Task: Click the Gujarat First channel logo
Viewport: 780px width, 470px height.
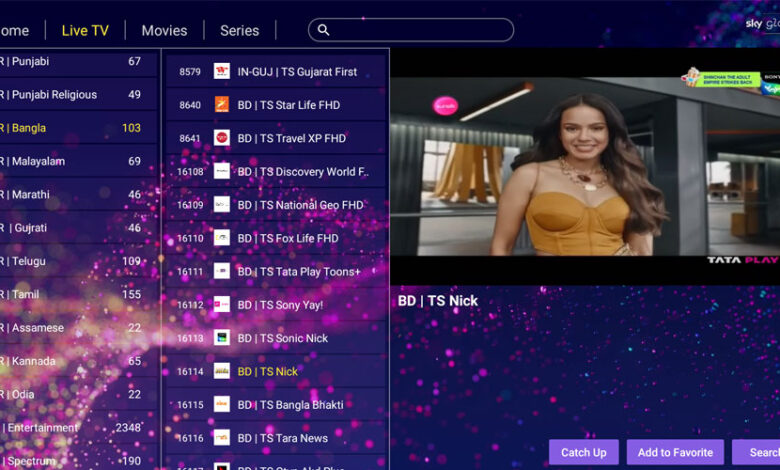Action: pyautogui.click(x=222, y=71)
